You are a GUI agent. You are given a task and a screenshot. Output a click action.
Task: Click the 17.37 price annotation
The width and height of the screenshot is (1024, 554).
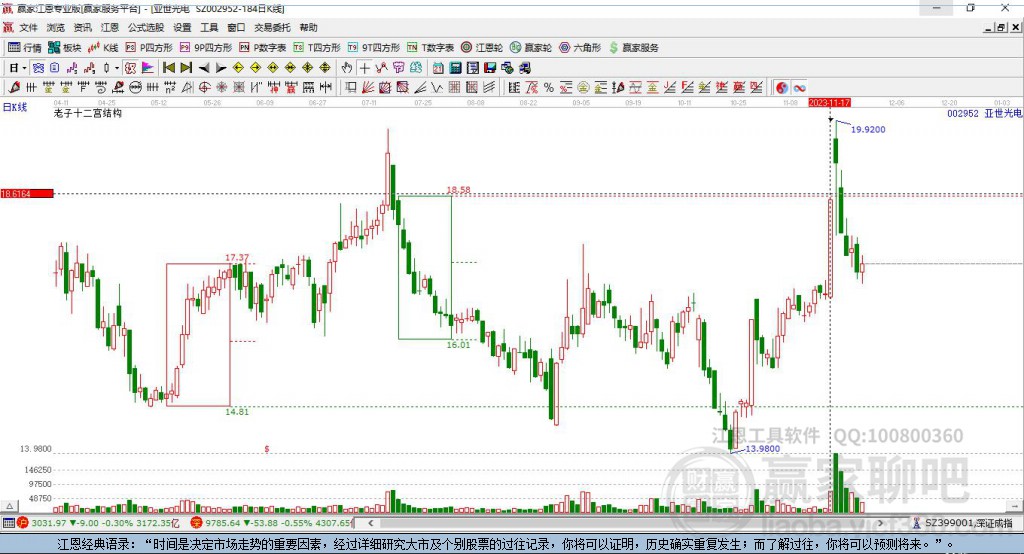coord(236,257)
